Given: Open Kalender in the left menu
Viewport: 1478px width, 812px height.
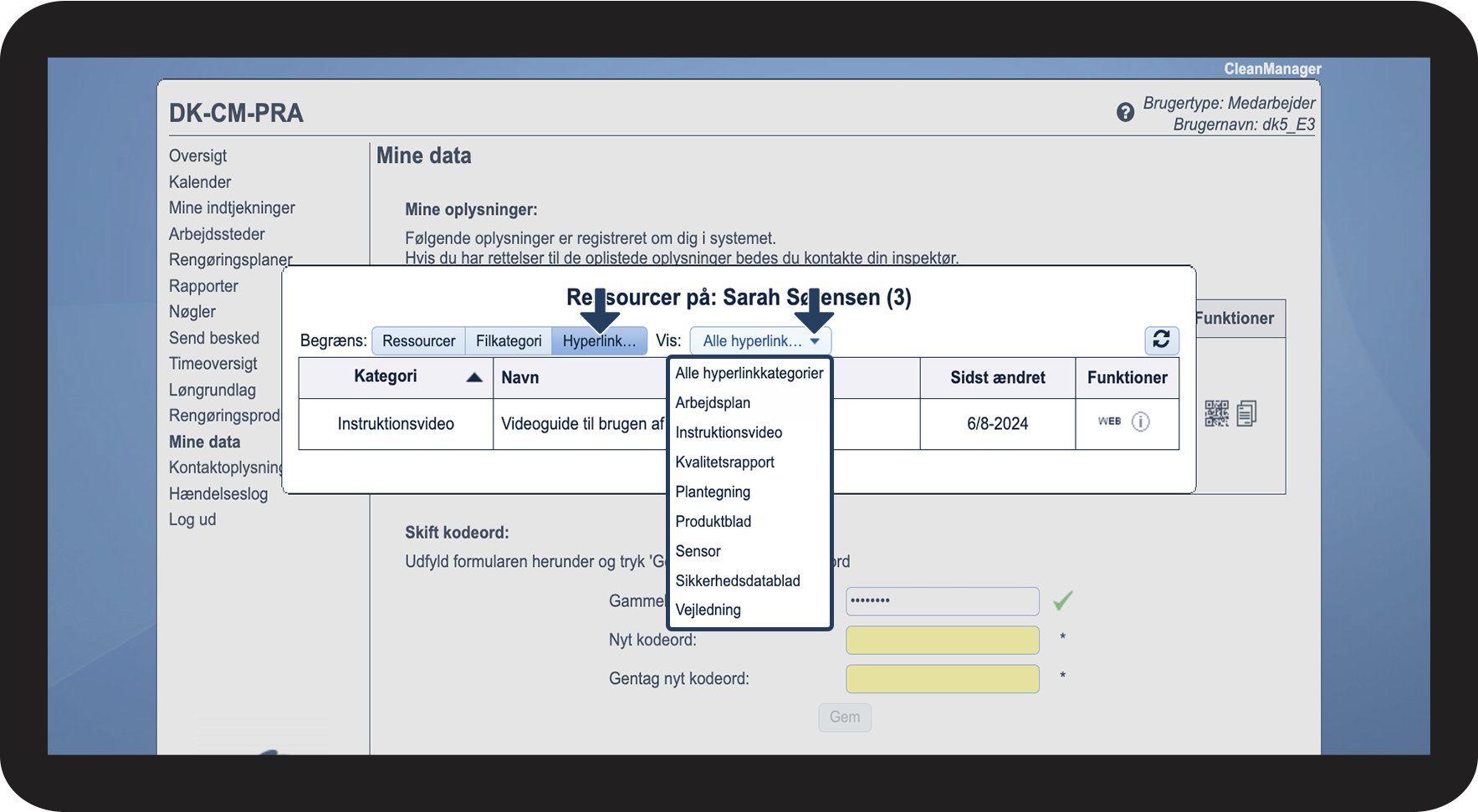Looking at the screenshot, I should pyautogui.click(x=200, y=182).
